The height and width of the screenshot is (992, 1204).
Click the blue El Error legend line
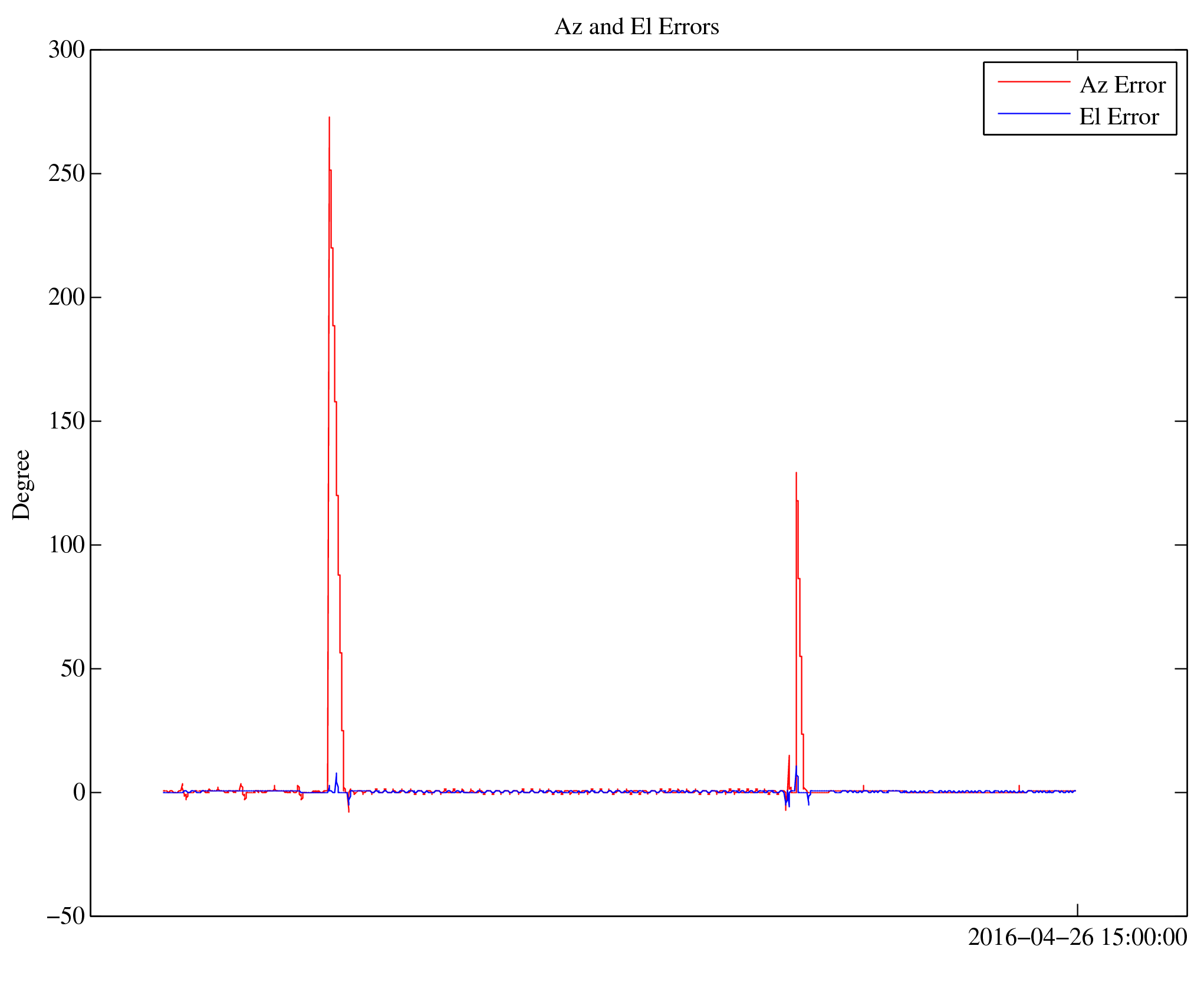(x=1033, y=113)
